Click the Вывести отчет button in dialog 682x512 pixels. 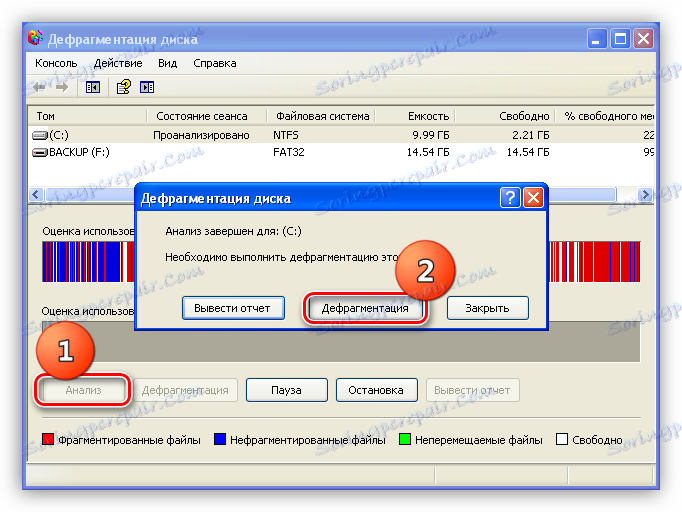tap(233, 308)
